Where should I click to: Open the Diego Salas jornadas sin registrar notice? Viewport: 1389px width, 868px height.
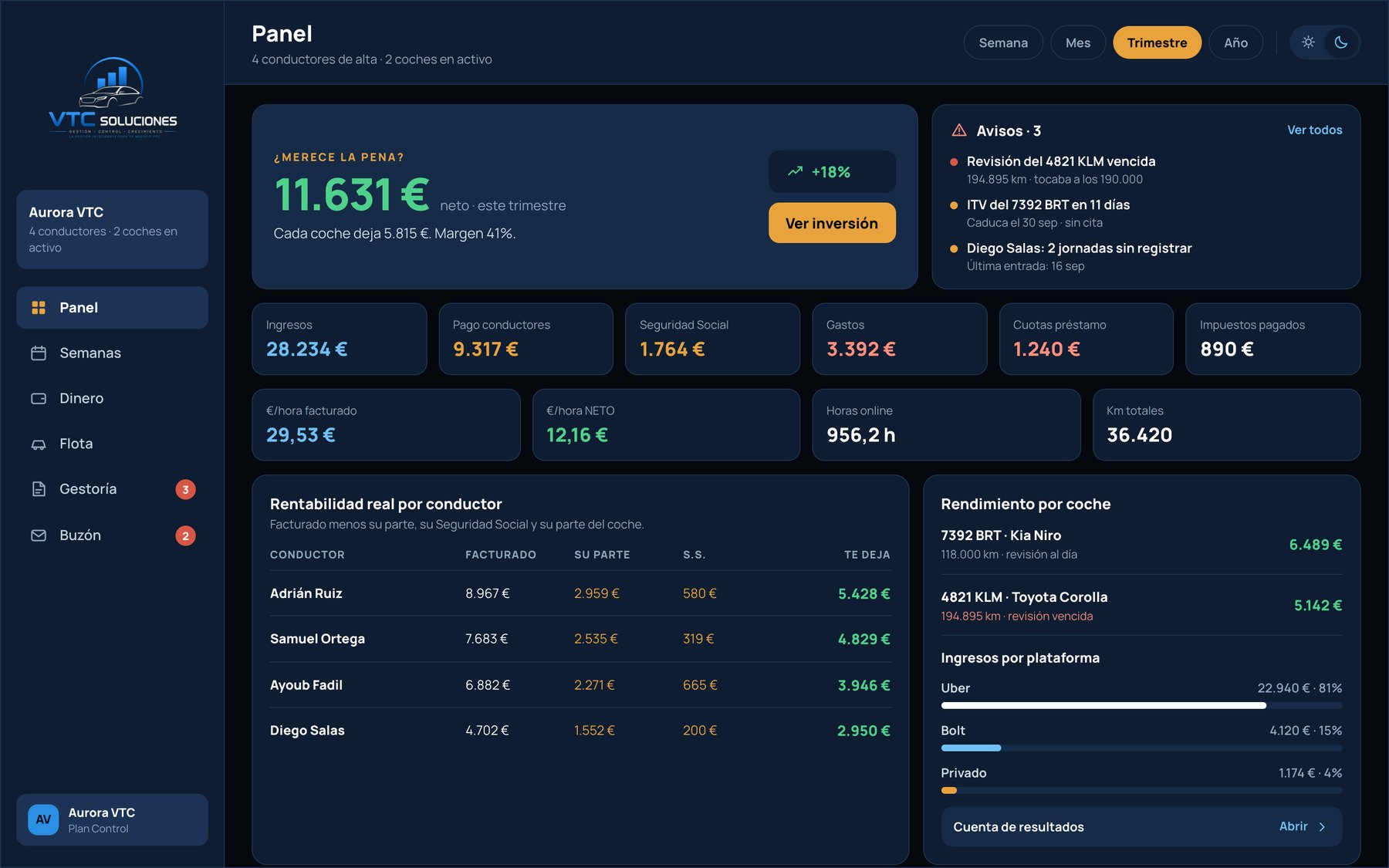1146,256
